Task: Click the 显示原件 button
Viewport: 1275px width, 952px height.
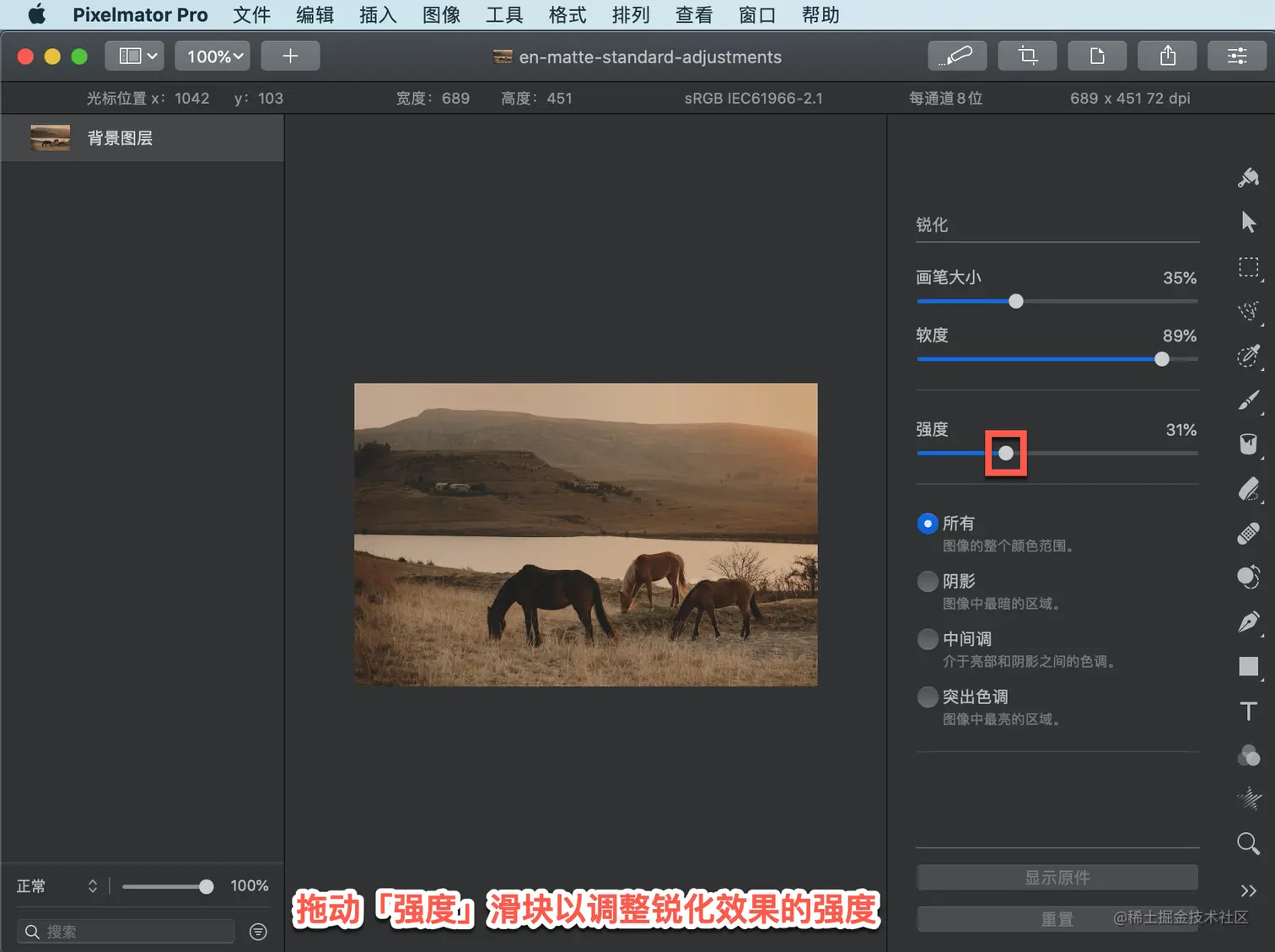Action: pos(1057,878)
